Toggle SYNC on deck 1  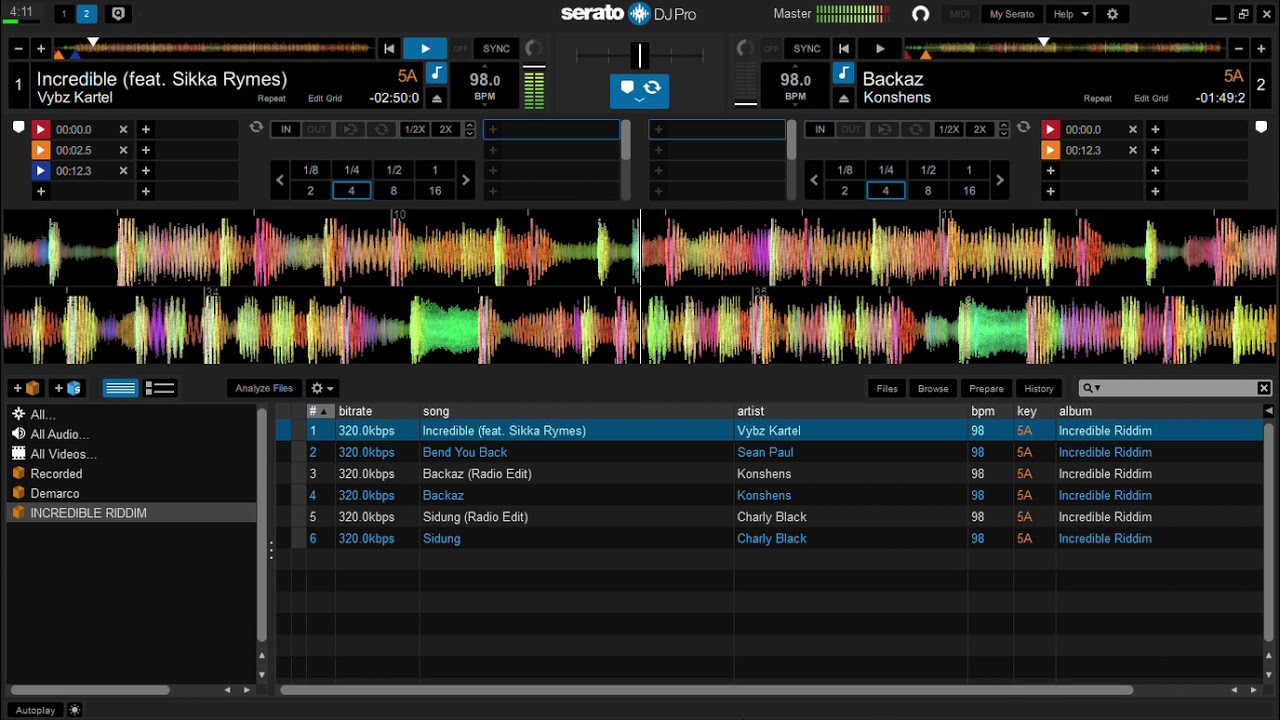(496, 49)
